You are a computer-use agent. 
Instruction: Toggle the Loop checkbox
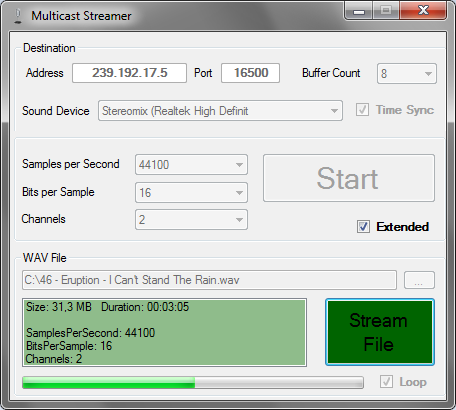386,382
